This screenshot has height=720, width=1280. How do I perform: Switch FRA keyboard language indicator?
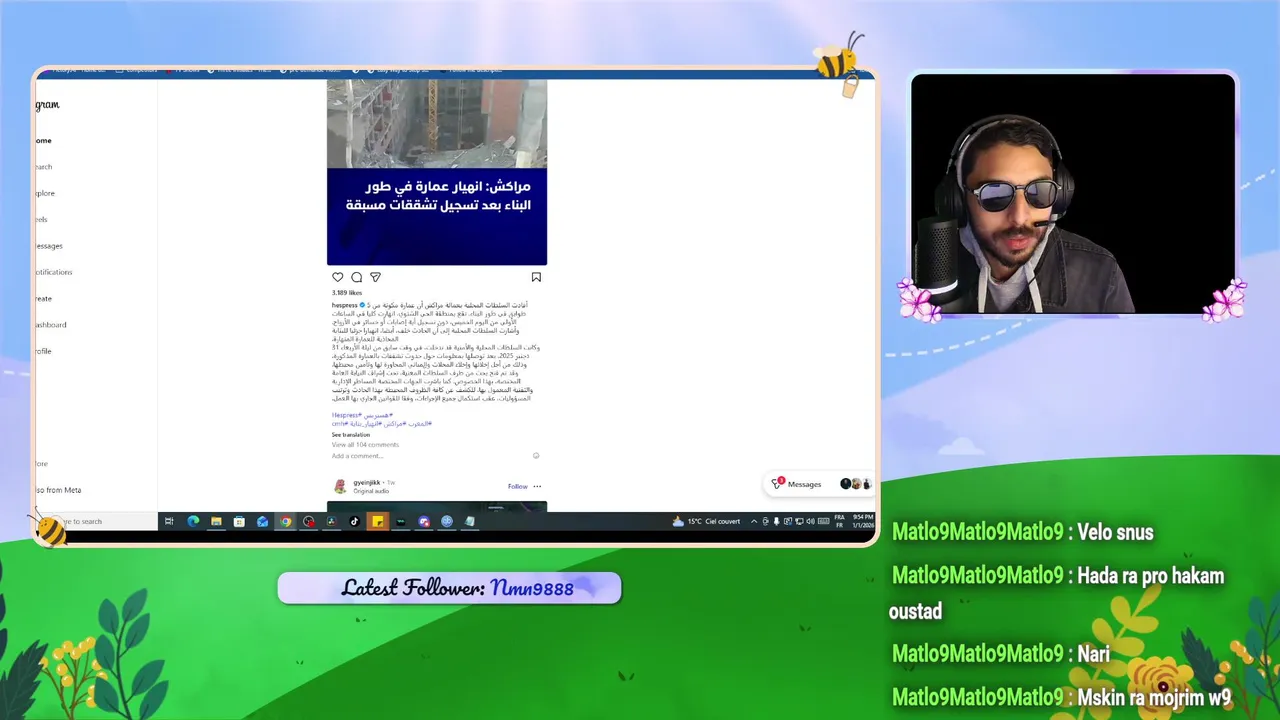pyautogui.click(x=839, y=521)
